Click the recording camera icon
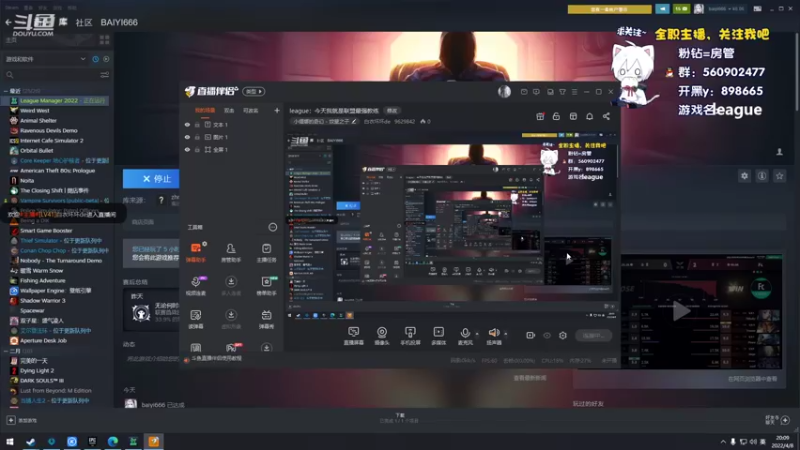800x450 pixels. [x=530, y=335]
